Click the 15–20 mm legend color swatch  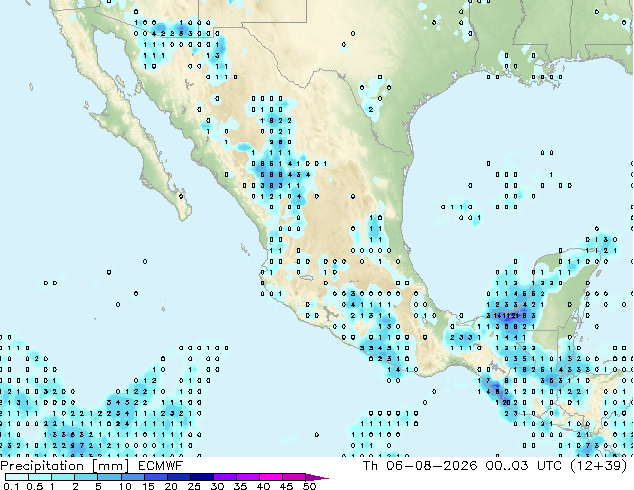[x=156, y=477]
